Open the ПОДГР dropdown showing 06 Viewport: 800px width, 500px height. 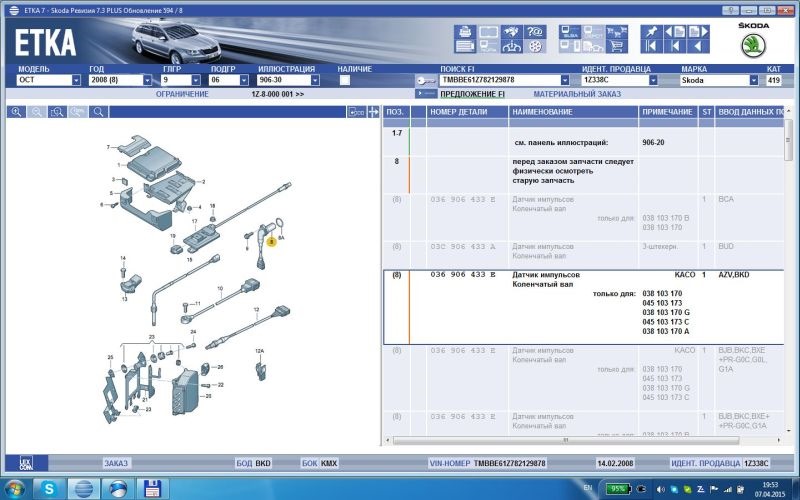tap(244, 80)
